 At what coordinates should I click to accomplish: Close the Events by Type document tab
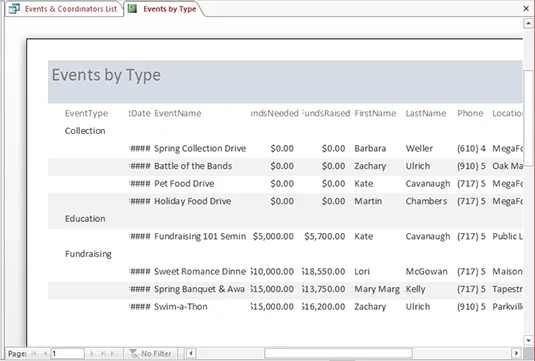(526, 9)
